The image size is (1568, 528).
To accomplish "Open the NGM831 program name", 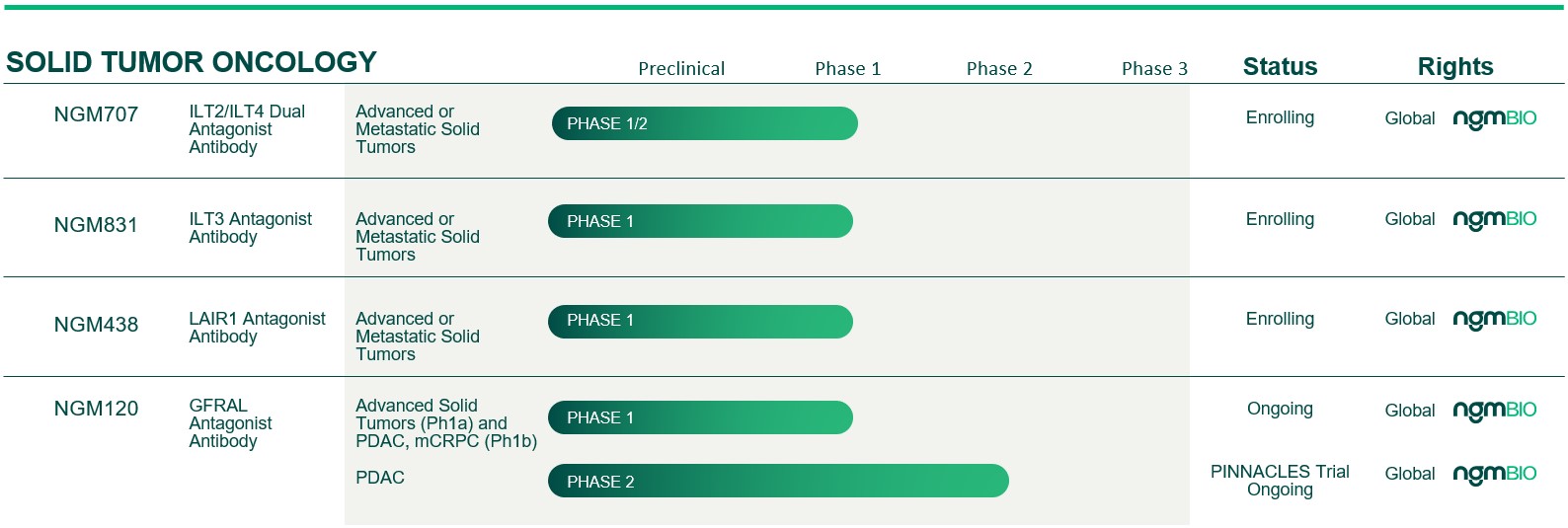I will [96, 225].
